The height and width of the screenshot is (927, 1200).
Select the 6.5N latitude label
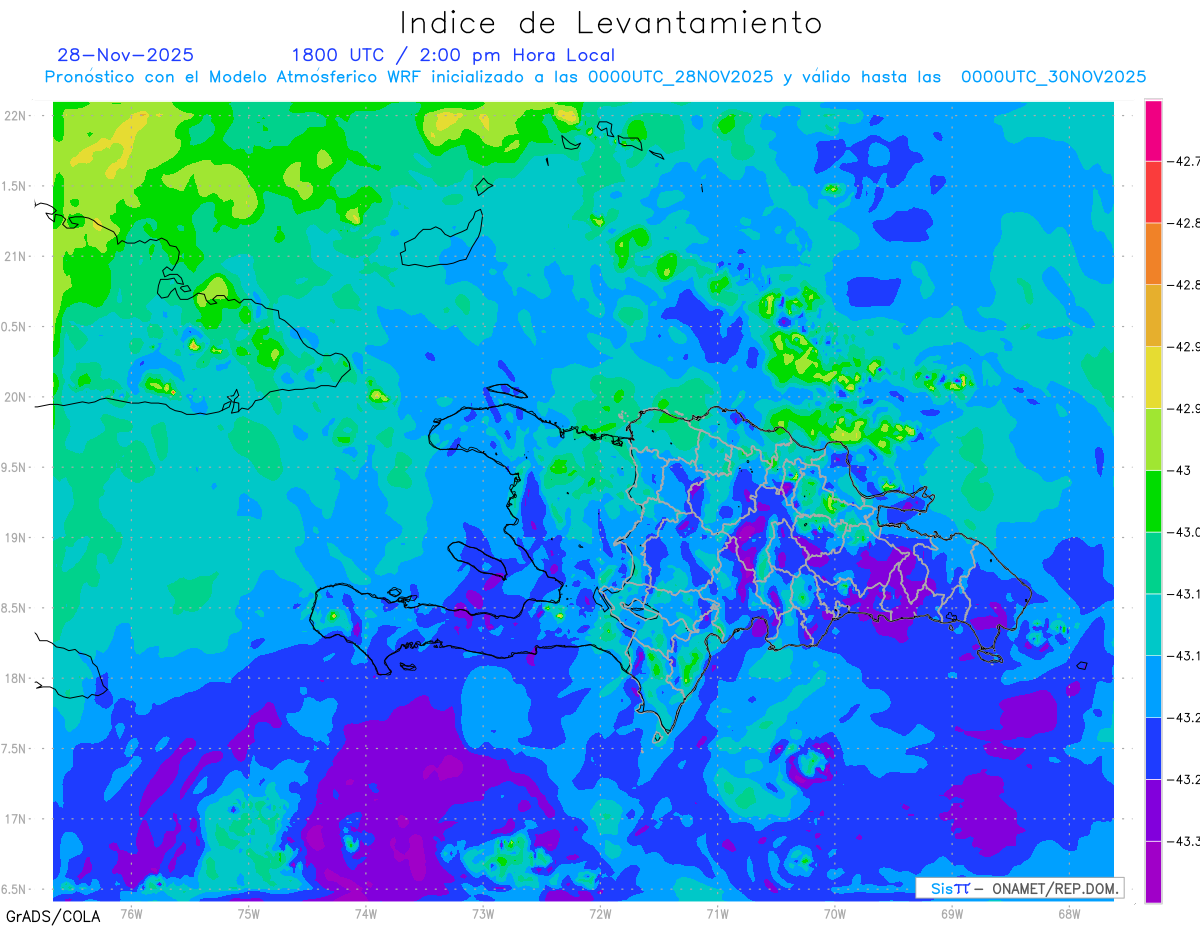pos(13,889)
